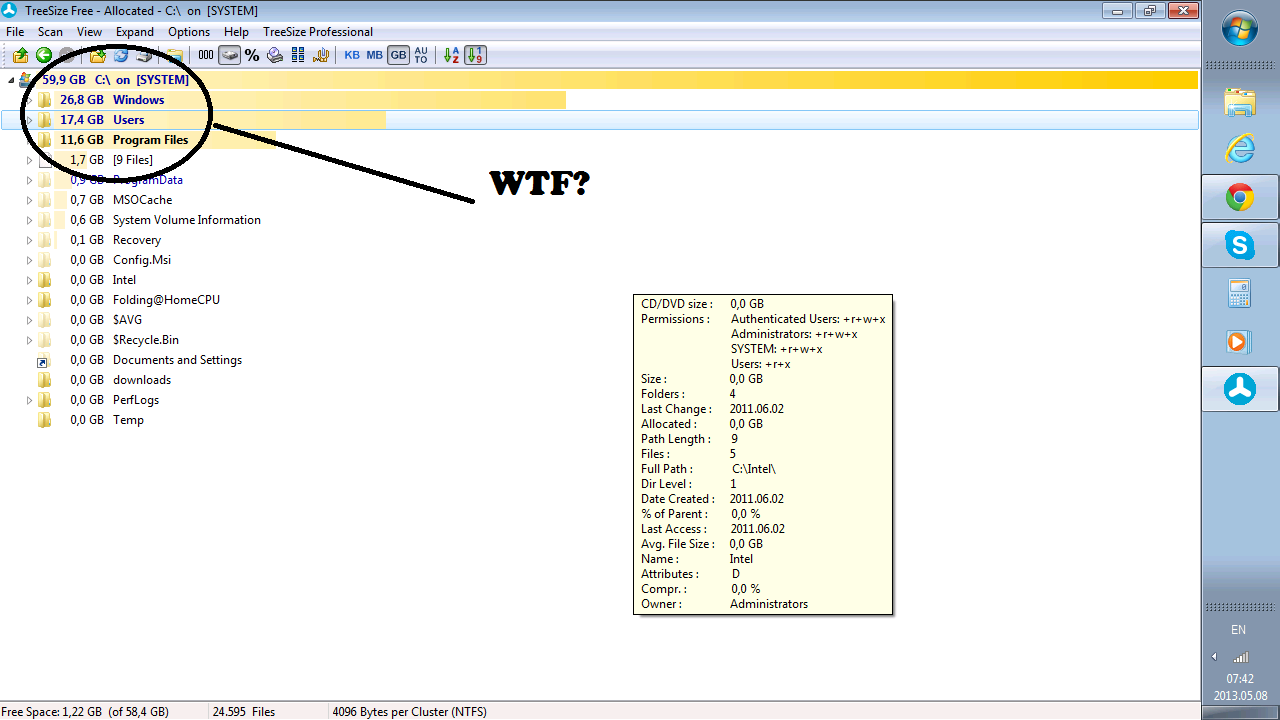Launch Internet Explorer from taskbar

1240,150
